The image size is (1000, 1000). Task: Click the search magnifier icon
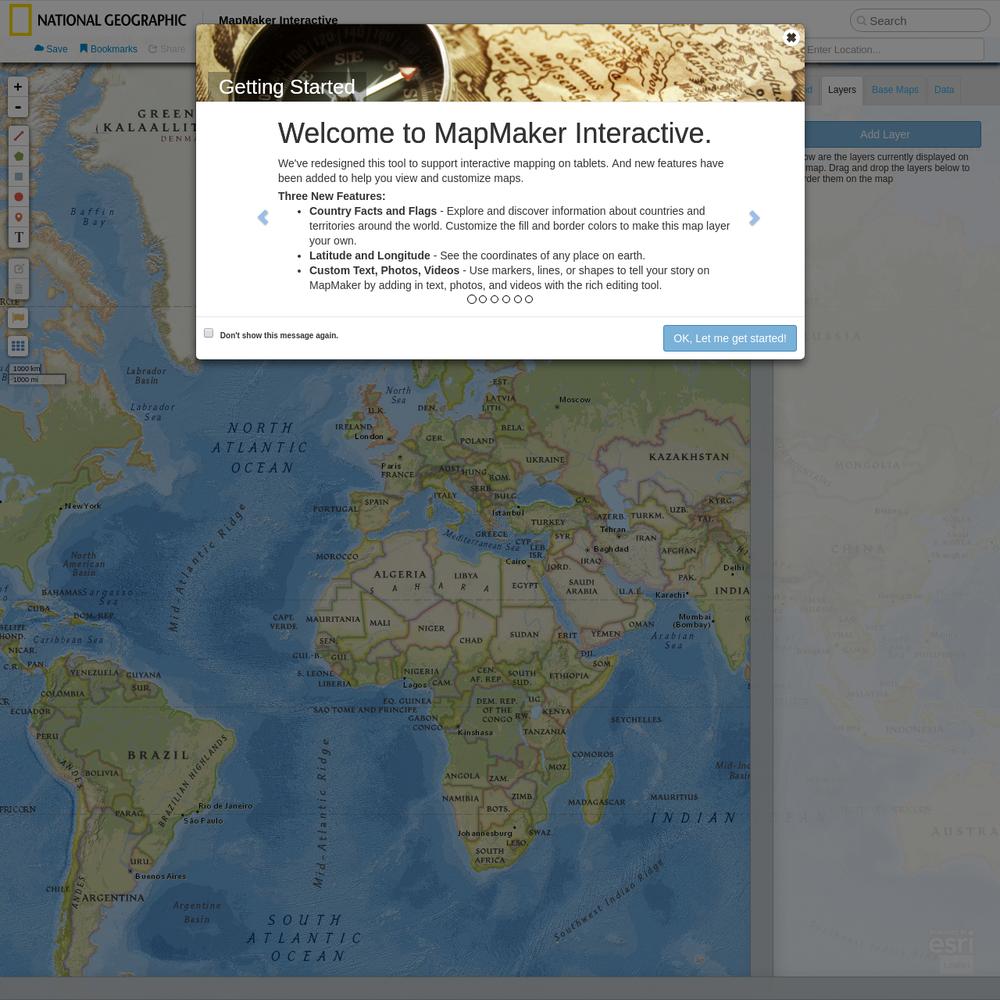(861, 21)
